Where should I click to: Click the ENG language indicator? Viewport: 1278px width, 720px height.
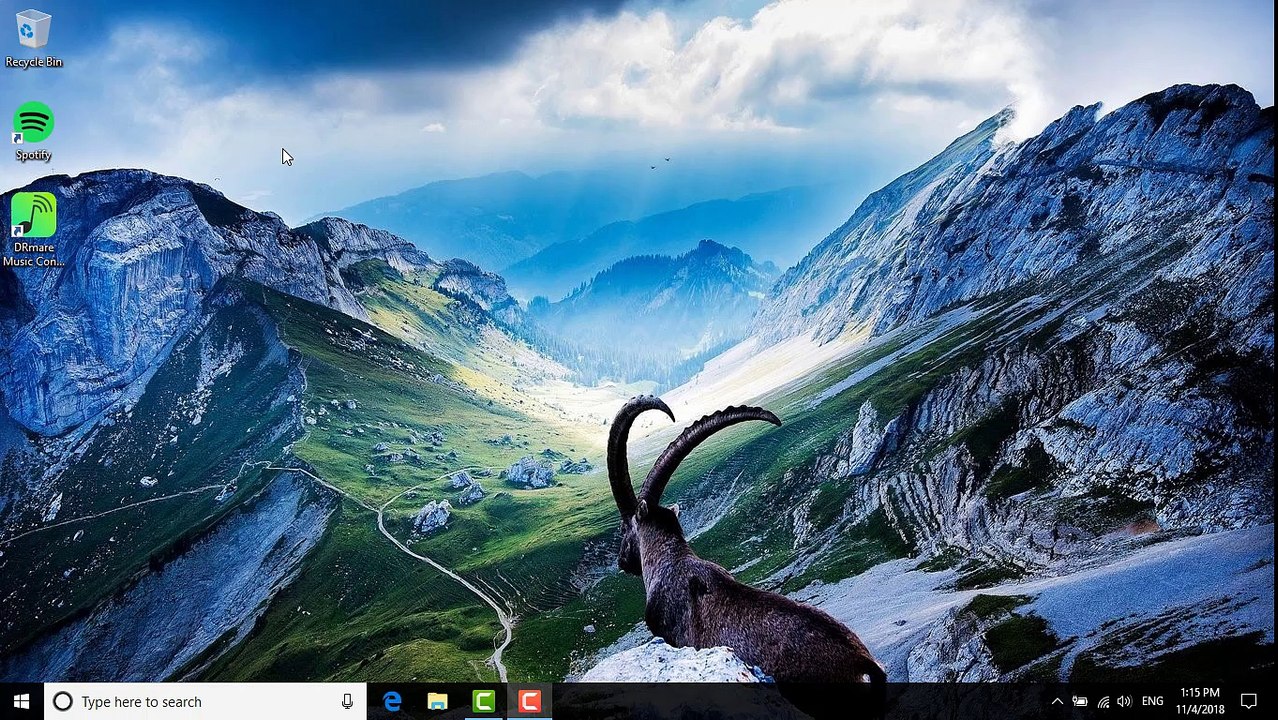[x=1152, y=702]
